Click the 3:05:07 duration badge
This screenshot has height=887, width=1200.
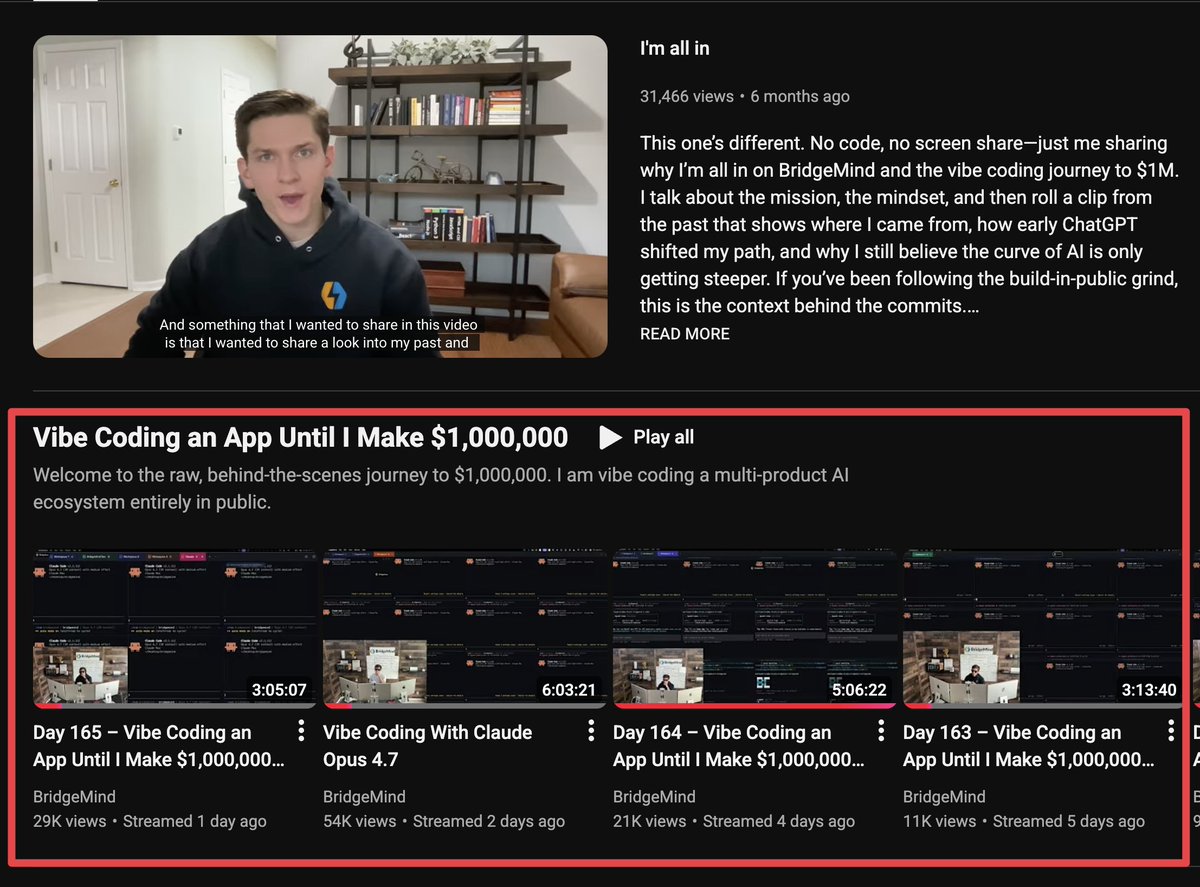click(x=279, y=690)
